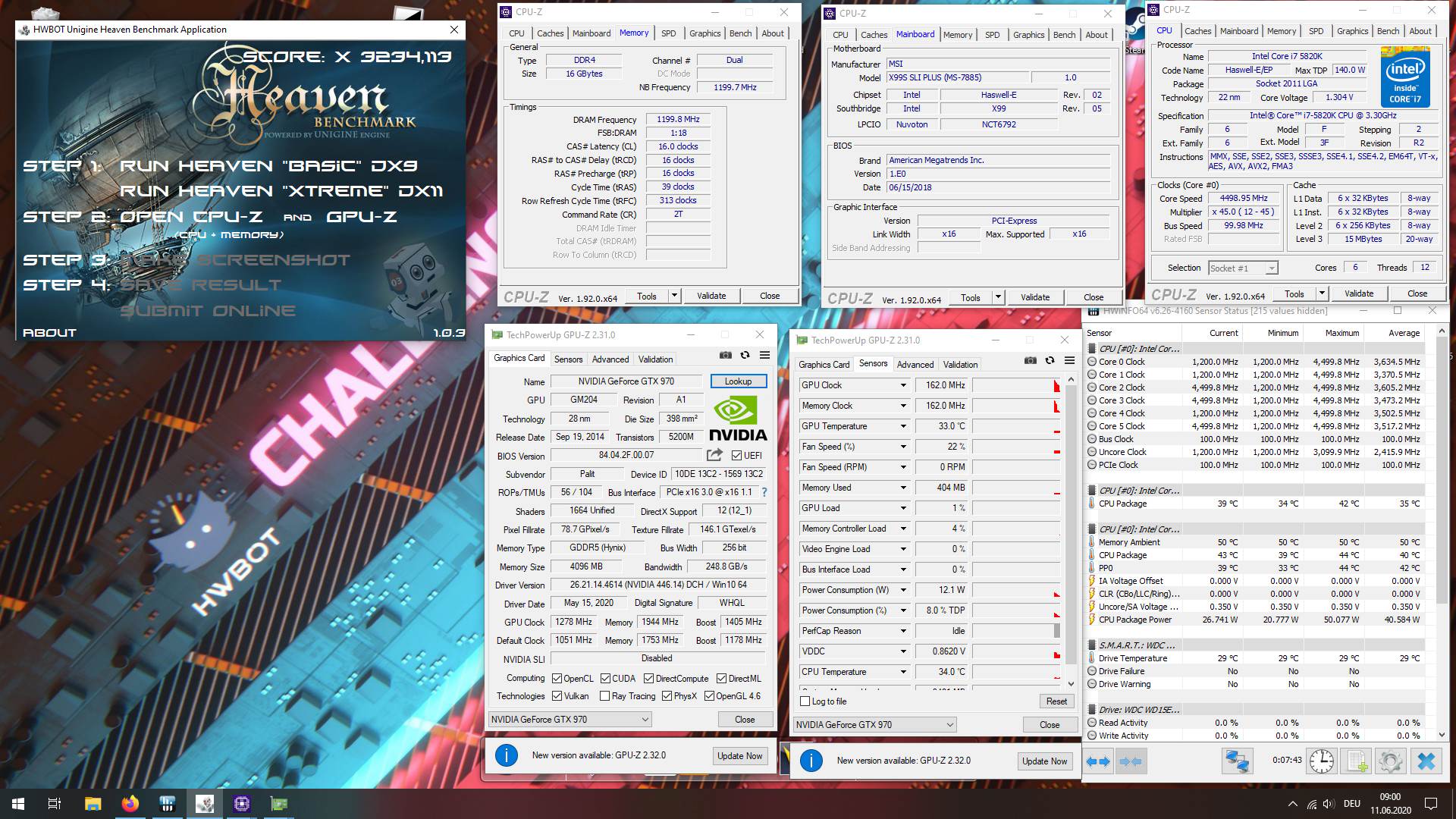This screenshot has height=819, width=1456.
Task: Click the CPU-Z taskbar icon
Action: (x=242, y=804)
